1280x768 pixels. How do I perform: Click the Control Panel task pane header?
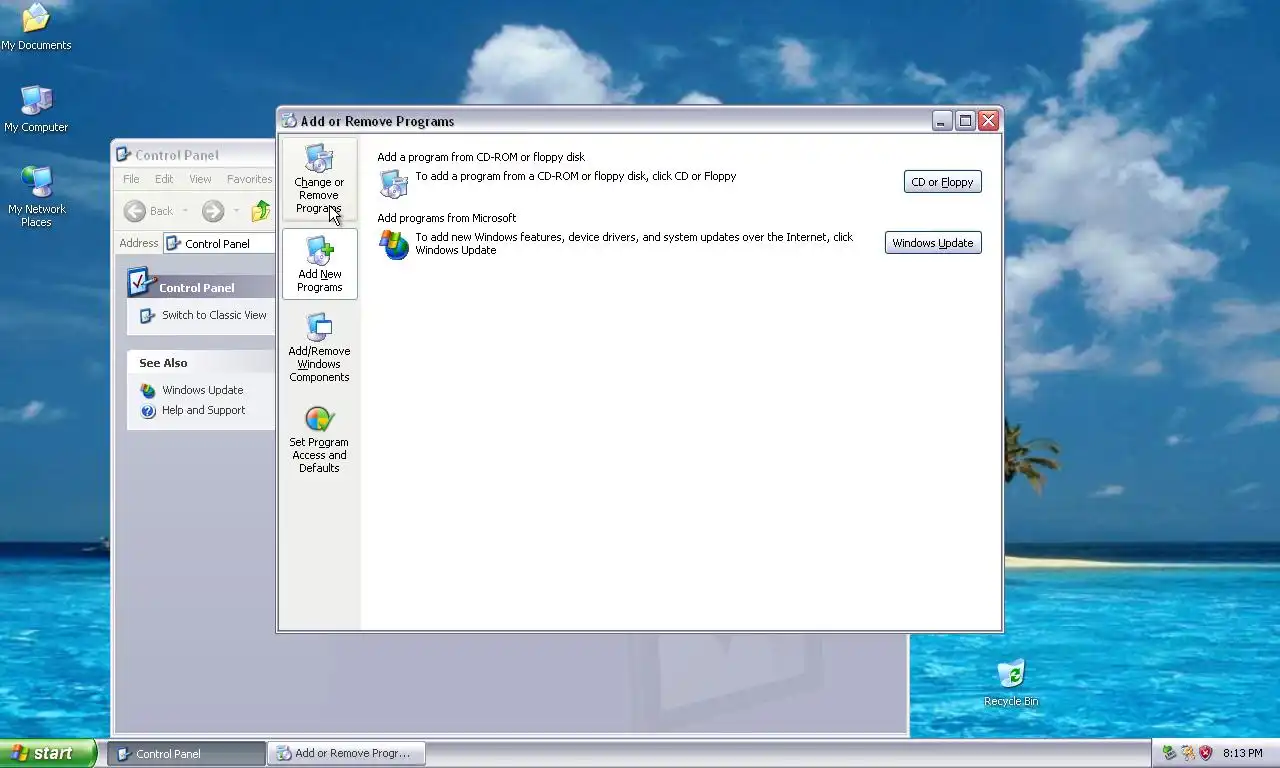coord(201,287)
